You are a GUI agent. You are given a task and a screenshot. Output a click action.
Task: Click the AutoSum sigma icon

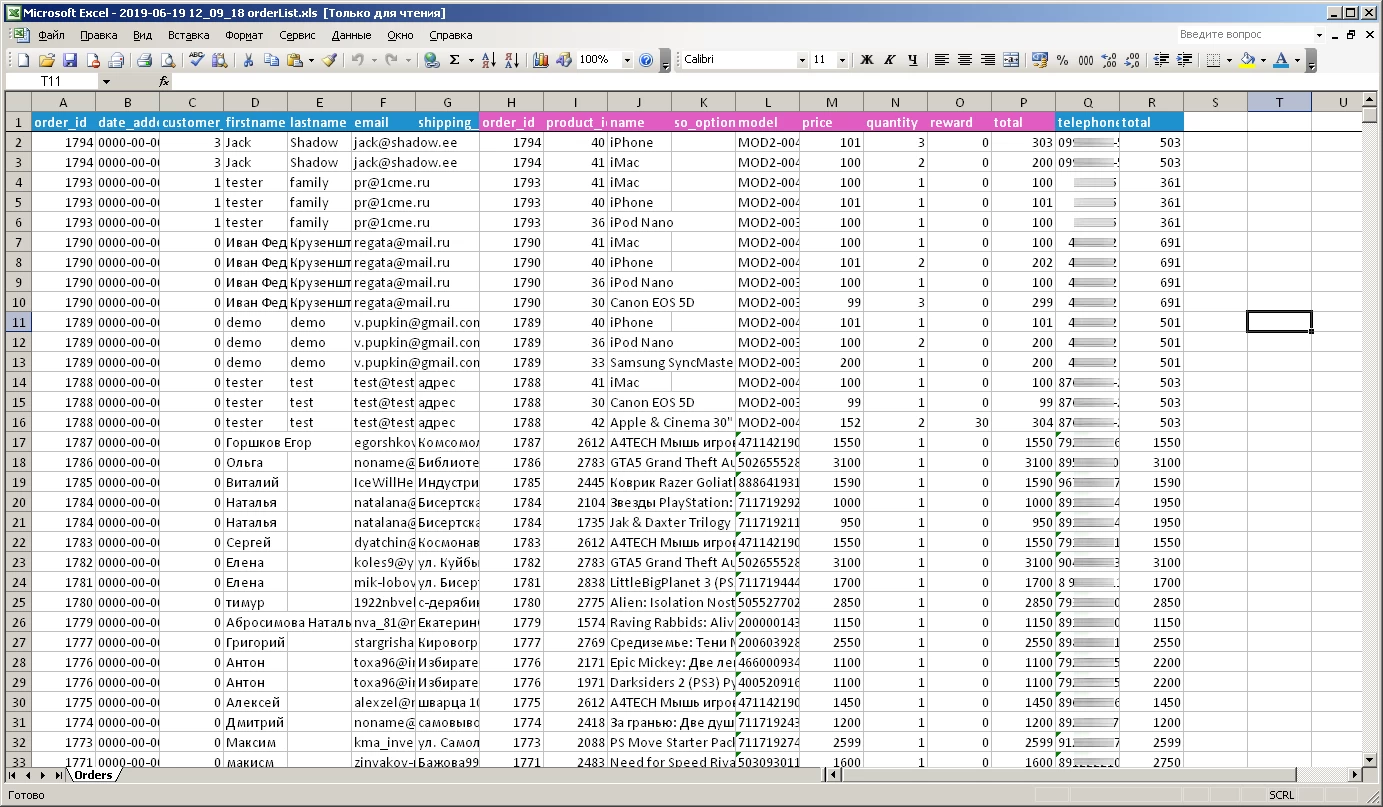tap(455, 60)
